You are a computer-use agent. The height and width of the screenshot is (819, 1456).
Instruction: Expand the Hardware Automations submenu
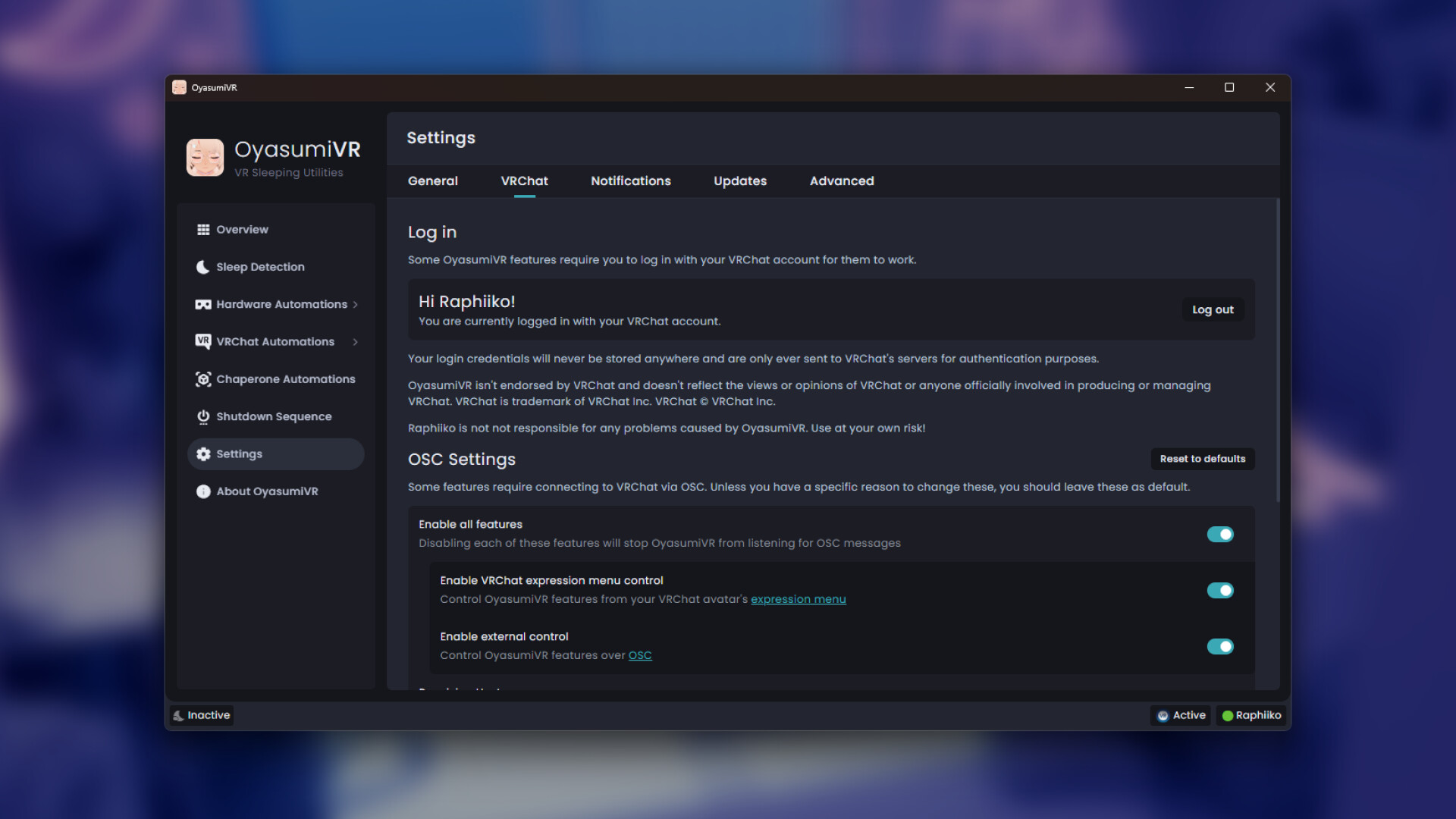click(353, 304)
